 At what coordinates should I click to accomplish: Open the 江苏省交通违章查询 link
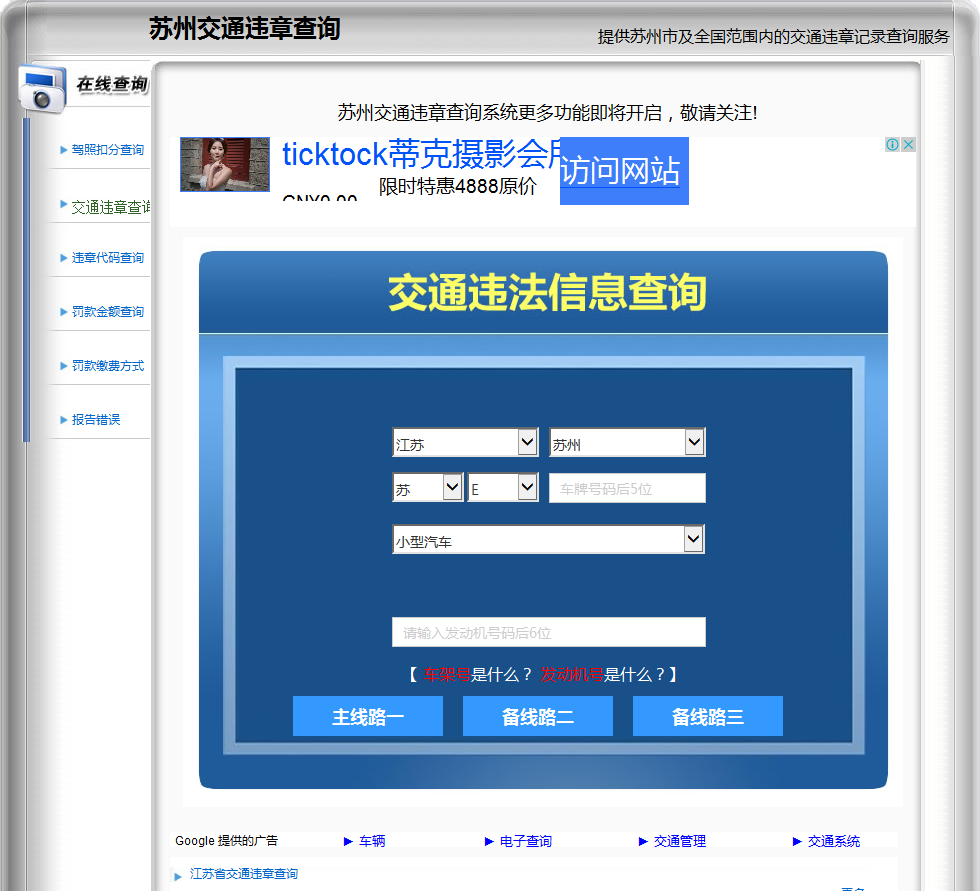click(244, 874)
